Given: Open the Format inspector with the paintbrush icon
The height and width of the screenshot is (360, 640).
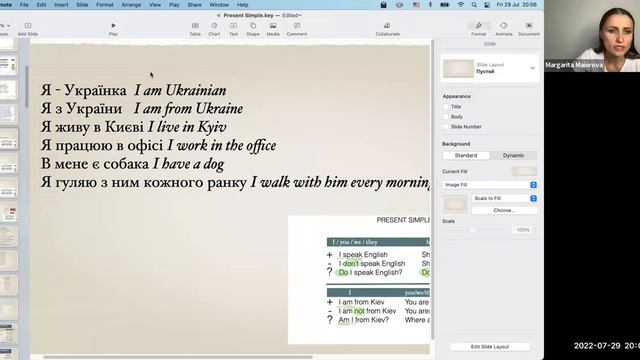Looking at the screenshot, I should pyautogui.click(x=479, y=26).
